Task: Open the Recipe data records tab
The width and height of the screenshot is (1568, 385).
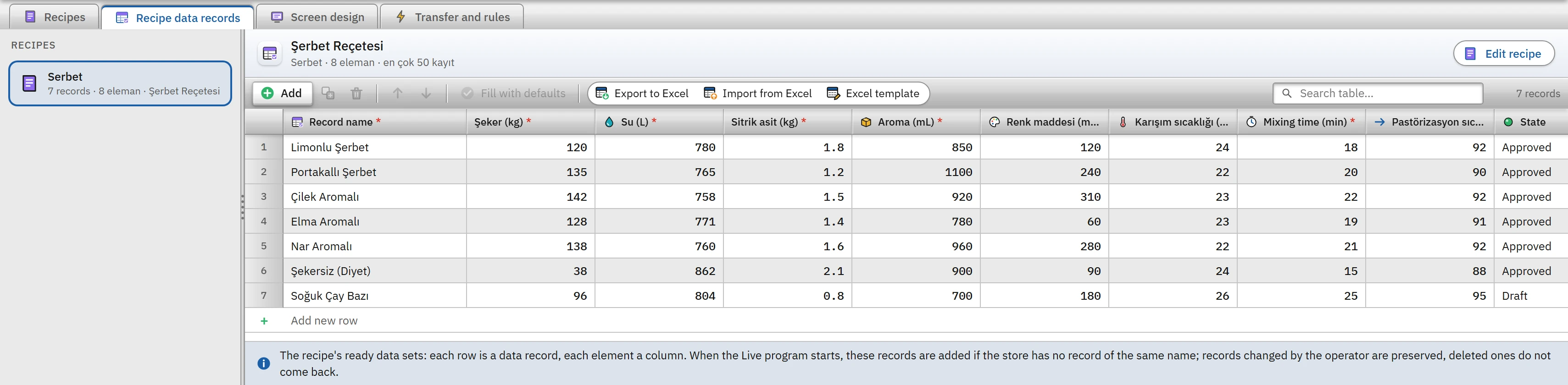Action: [x=178, y=17]
